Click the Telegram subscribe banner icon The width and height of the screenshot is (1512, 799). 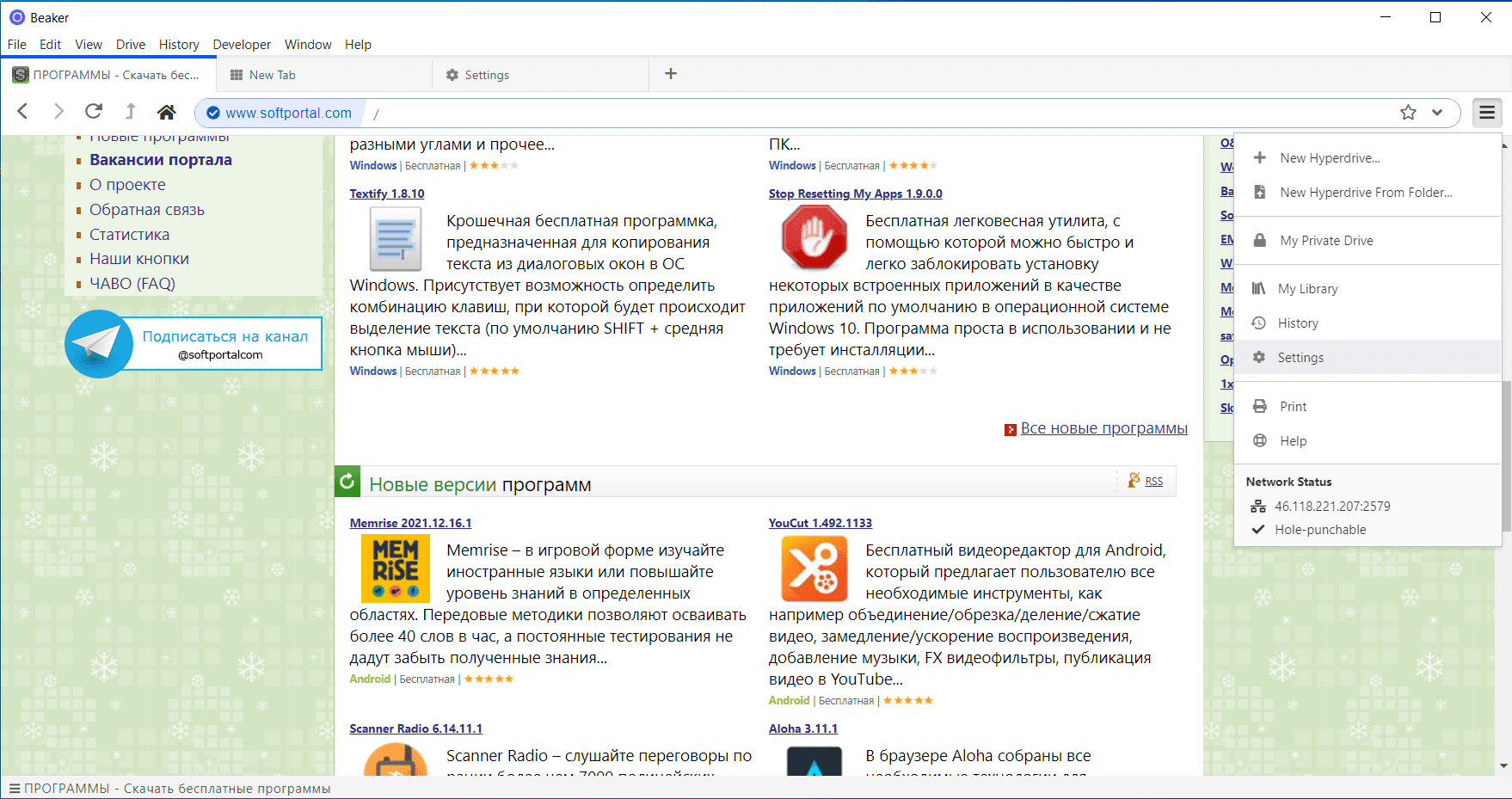click(99, 344)
